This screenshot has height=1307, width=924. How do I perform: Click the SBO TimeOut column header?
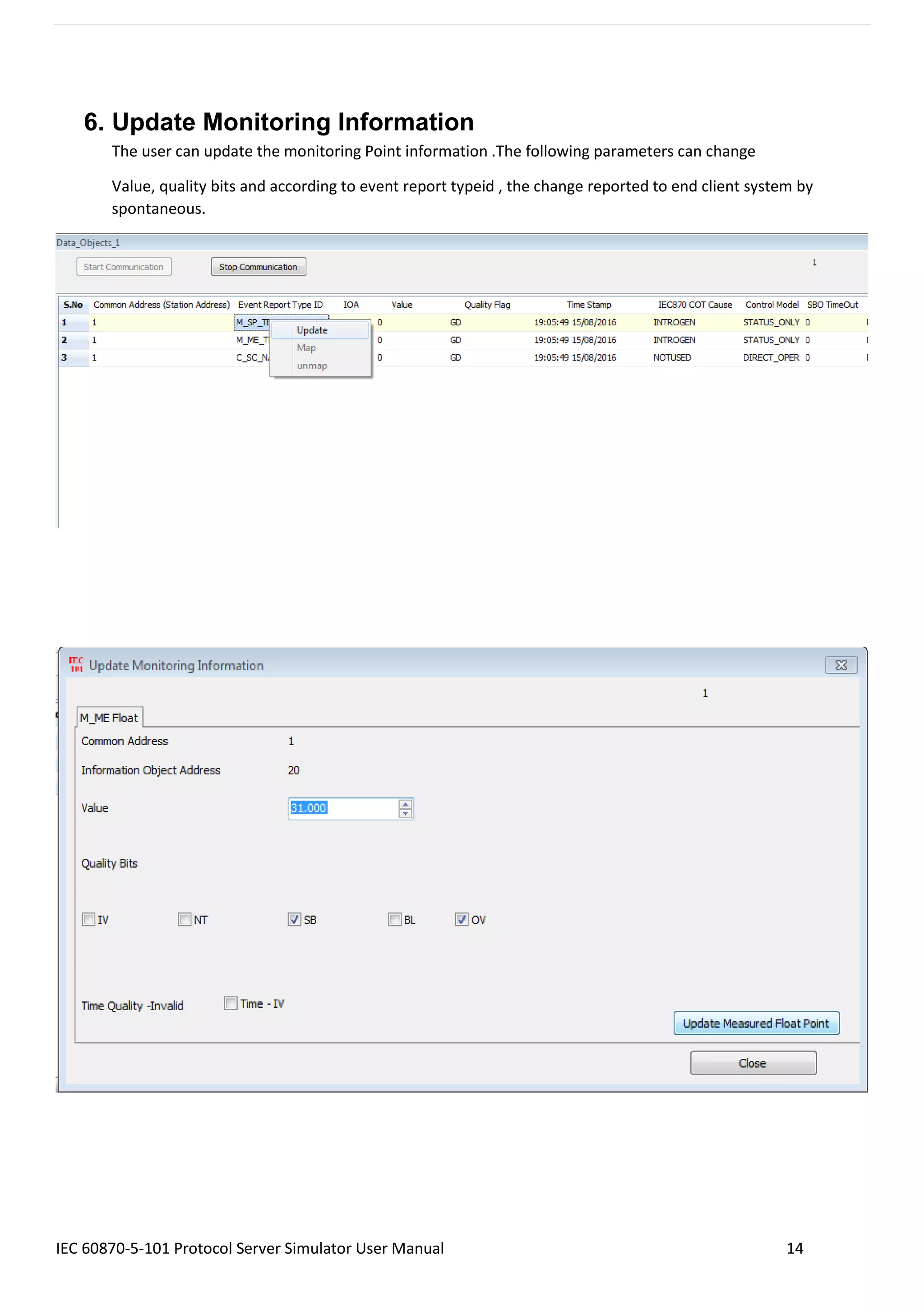(x=833, y=305)
